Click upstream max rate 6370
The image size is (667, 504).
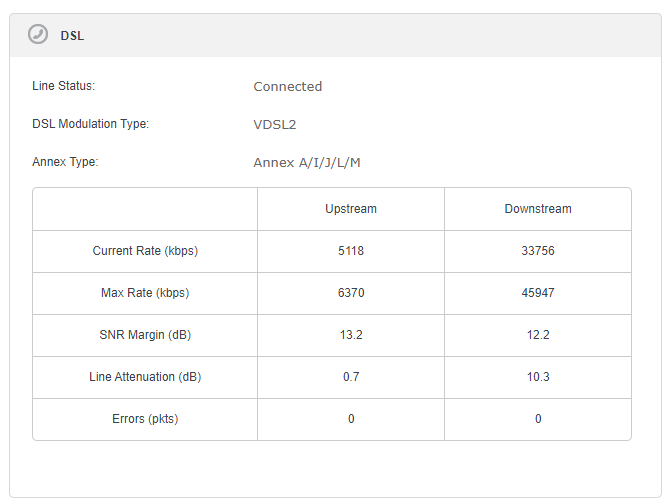click(351, 293)
